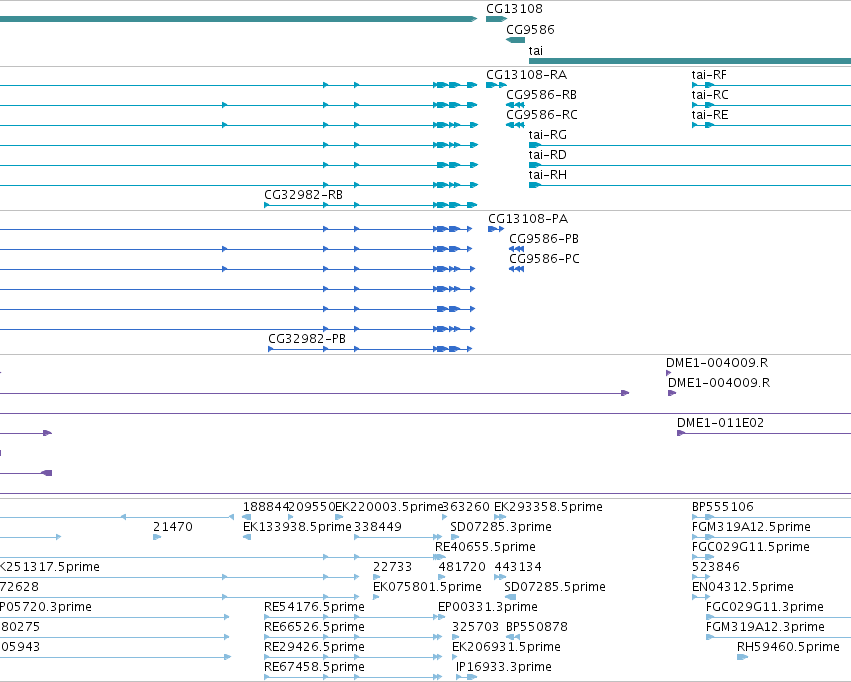Select the 188844 EST label

pos(265,507)
